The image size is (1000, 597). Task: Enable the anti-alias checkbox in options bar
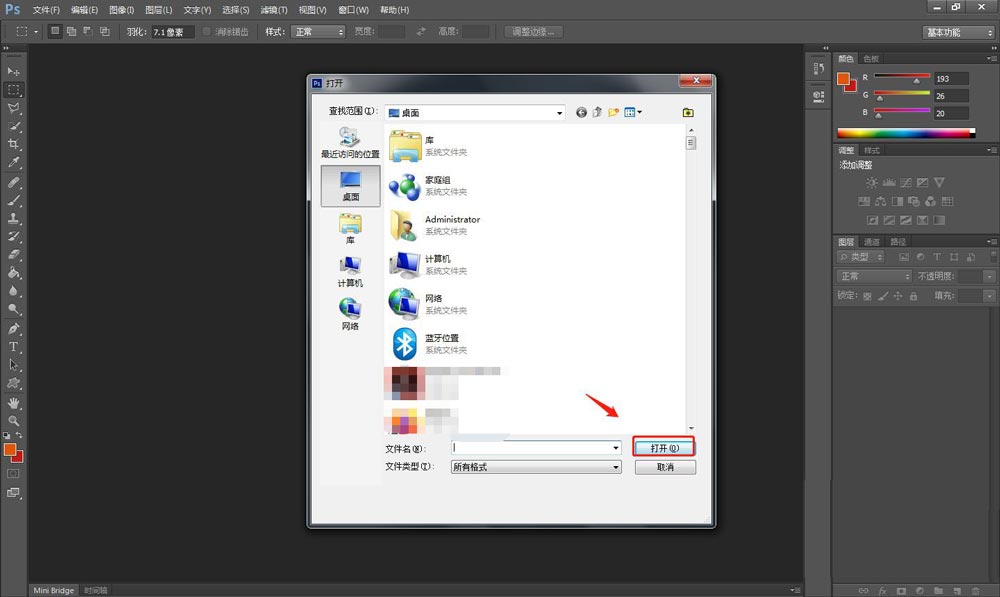click(207, 32)
